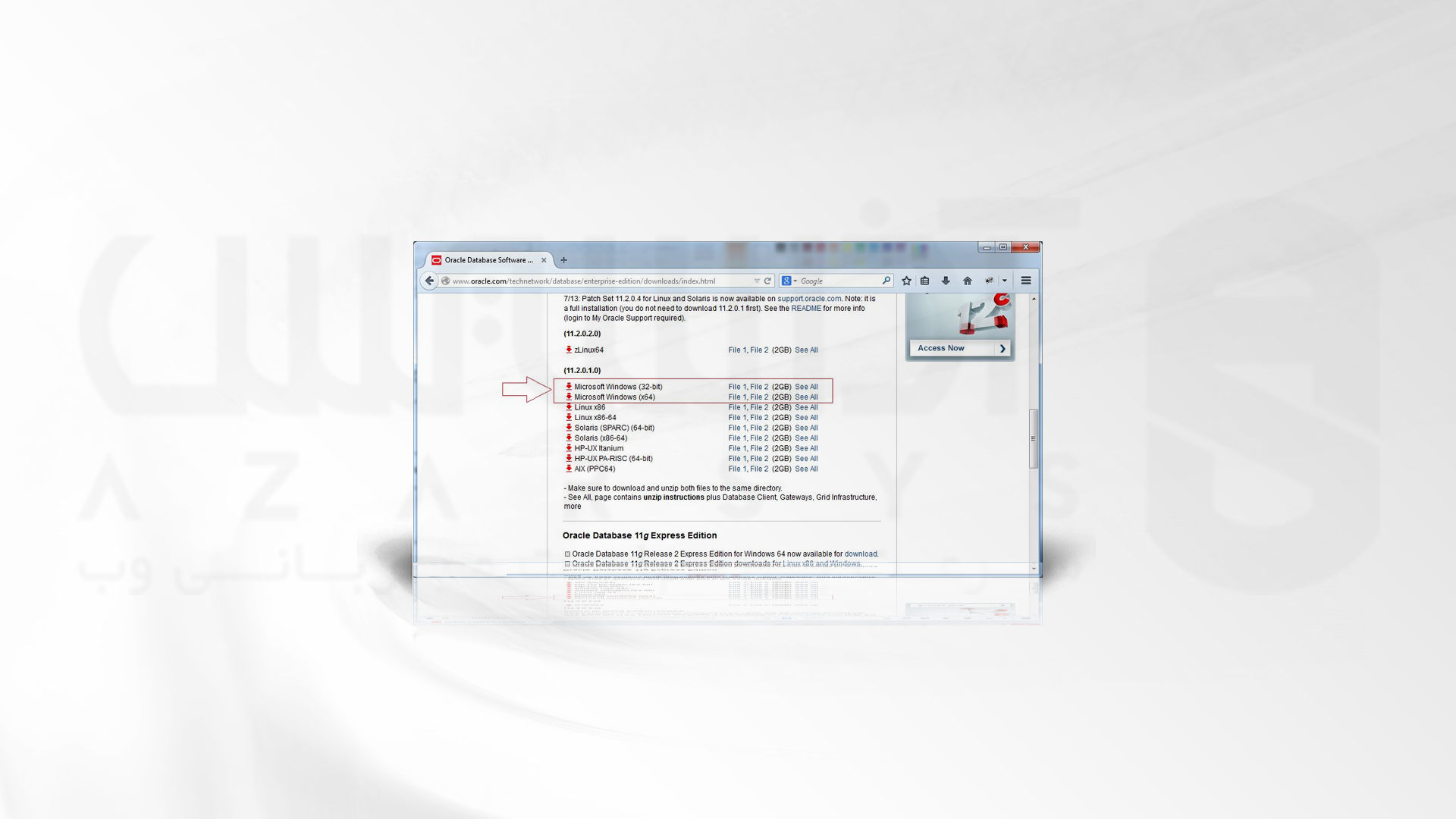
Task: Toggle the zLinux64 download checkbox
Action: coord(569,349)
